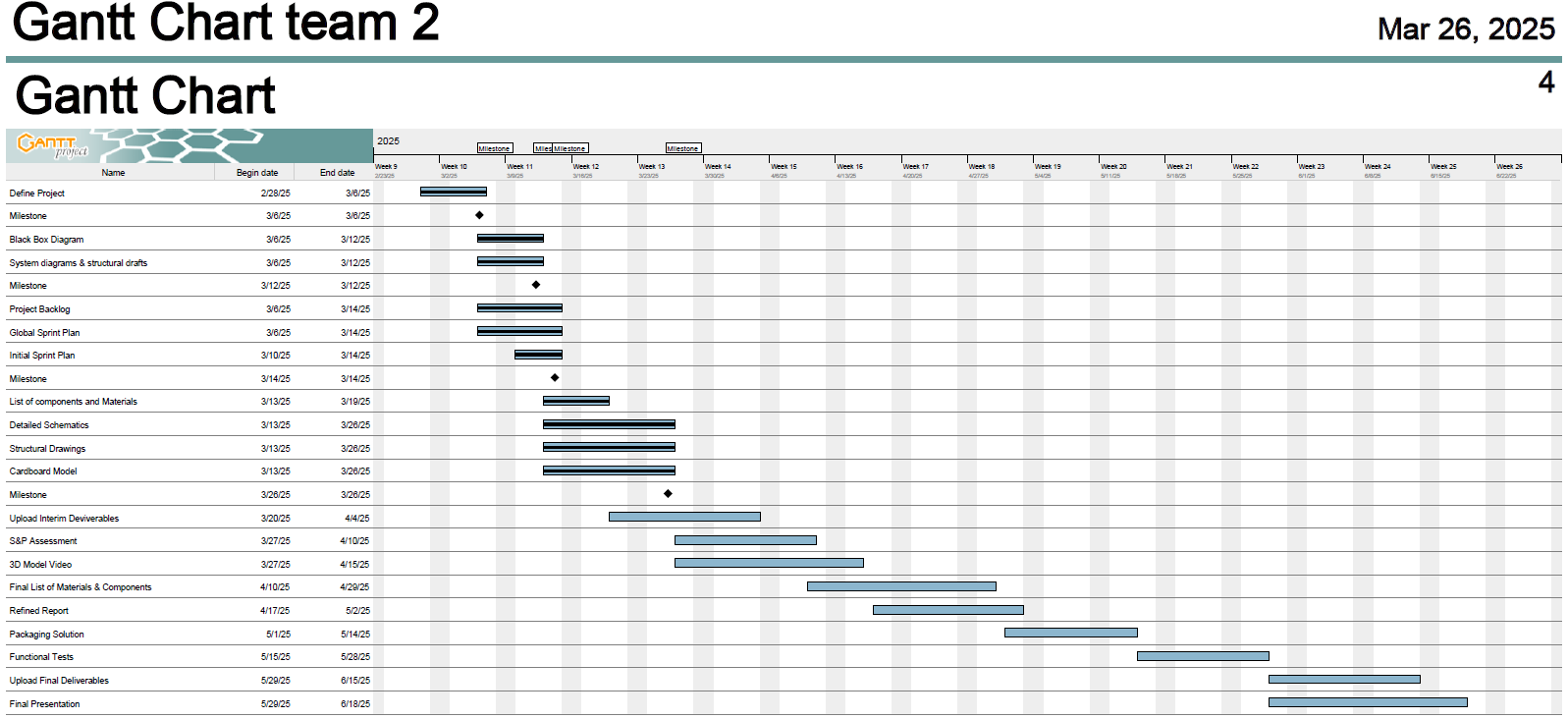Click the milestone diamond dated 3/14/25
This screenshot has height=719, width=1568.
pos(555,378)
